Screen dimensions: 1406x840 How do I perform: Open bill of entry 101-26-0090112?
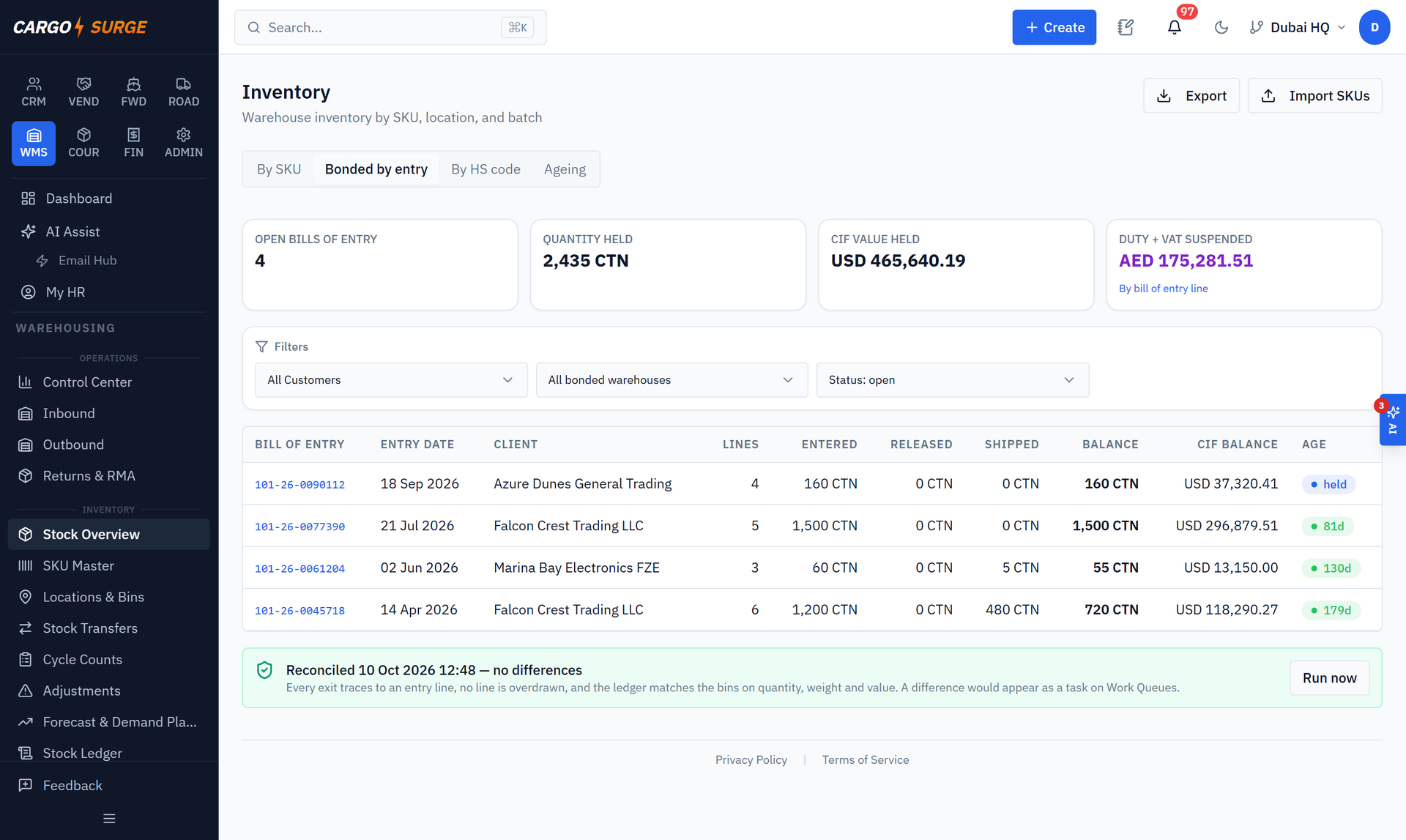tap(300, 484)
